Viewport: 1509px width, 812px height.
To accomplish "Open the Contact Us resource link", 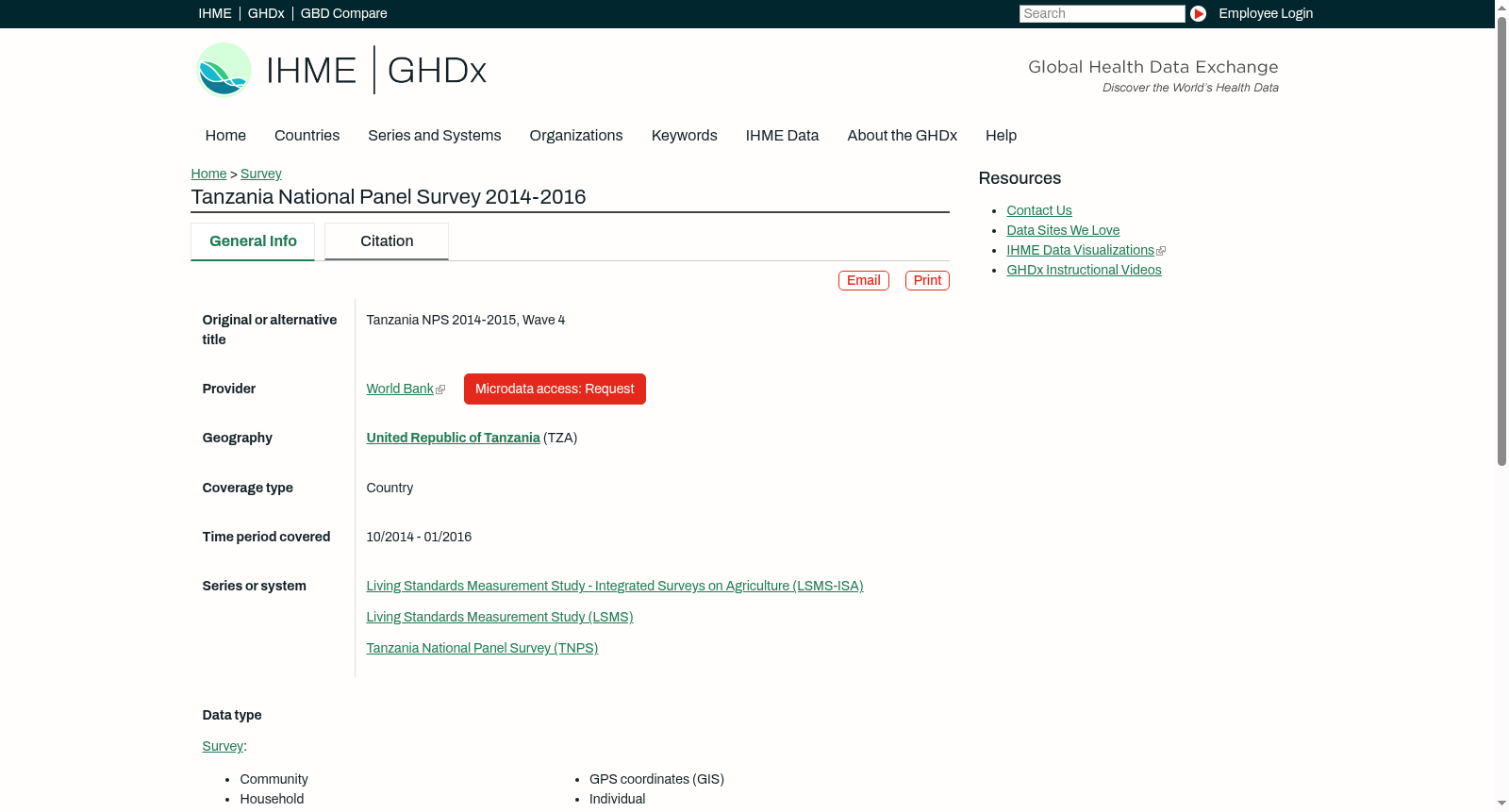I will pos(1039,210).
